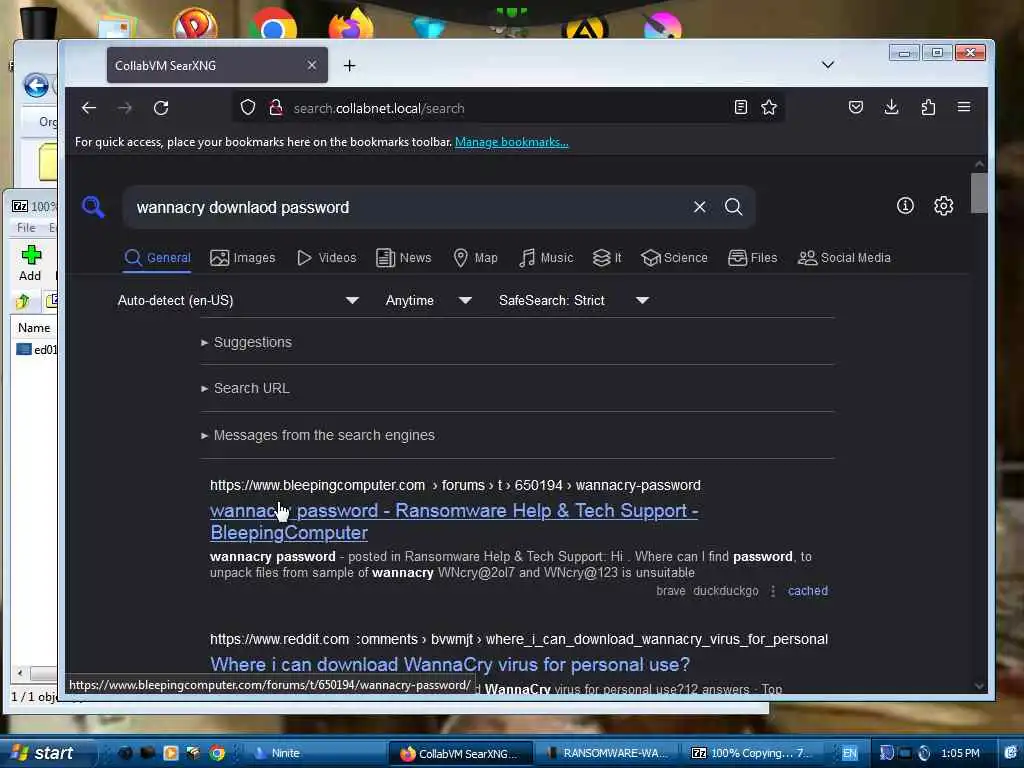This screenshot has width=1024, height=768.
Task: Open SearXNG about info icon
Action: pos(905,206)
